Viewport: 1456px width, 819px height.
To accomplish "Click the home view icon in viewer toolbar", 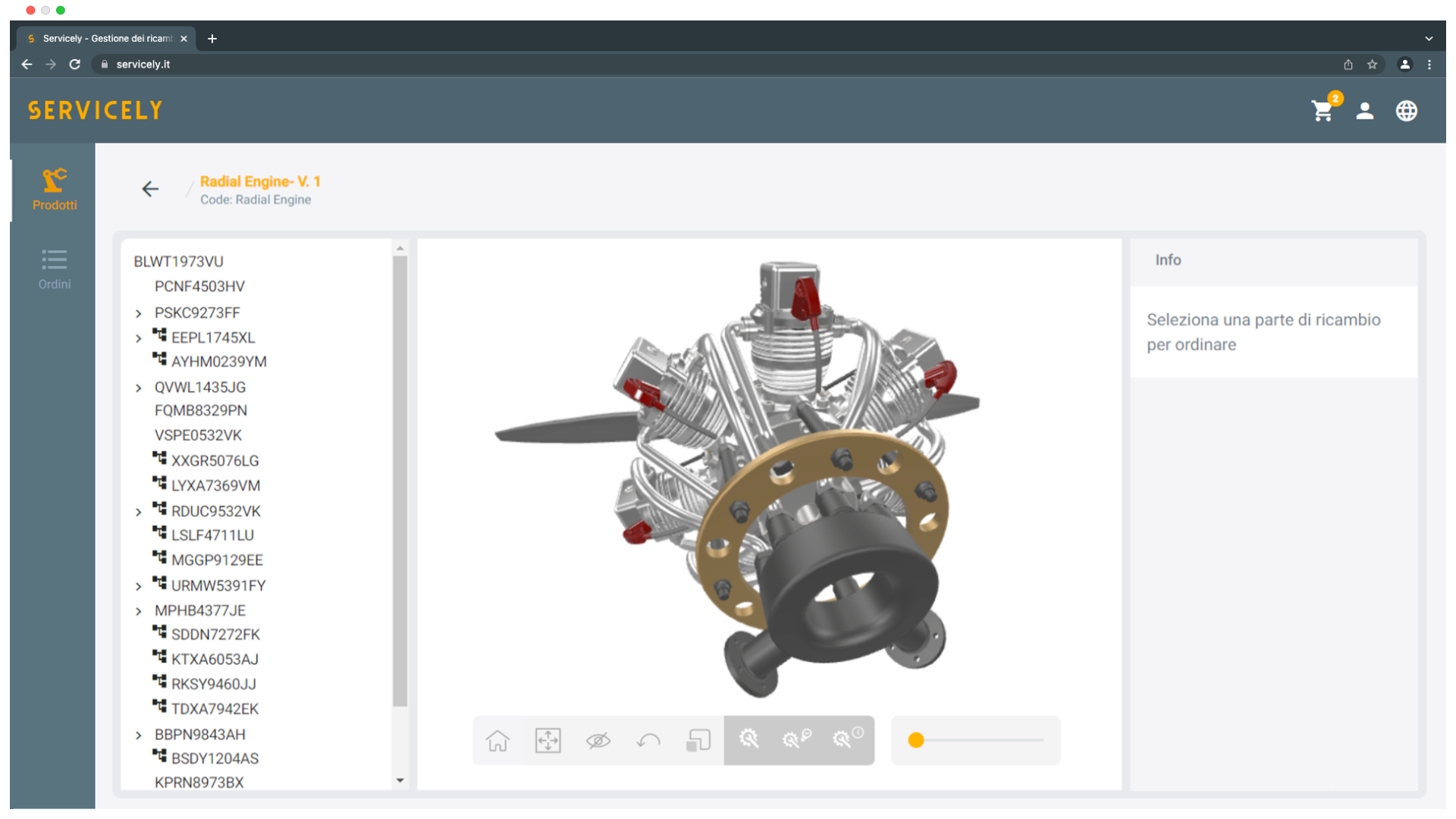I will tap(497, 740).
